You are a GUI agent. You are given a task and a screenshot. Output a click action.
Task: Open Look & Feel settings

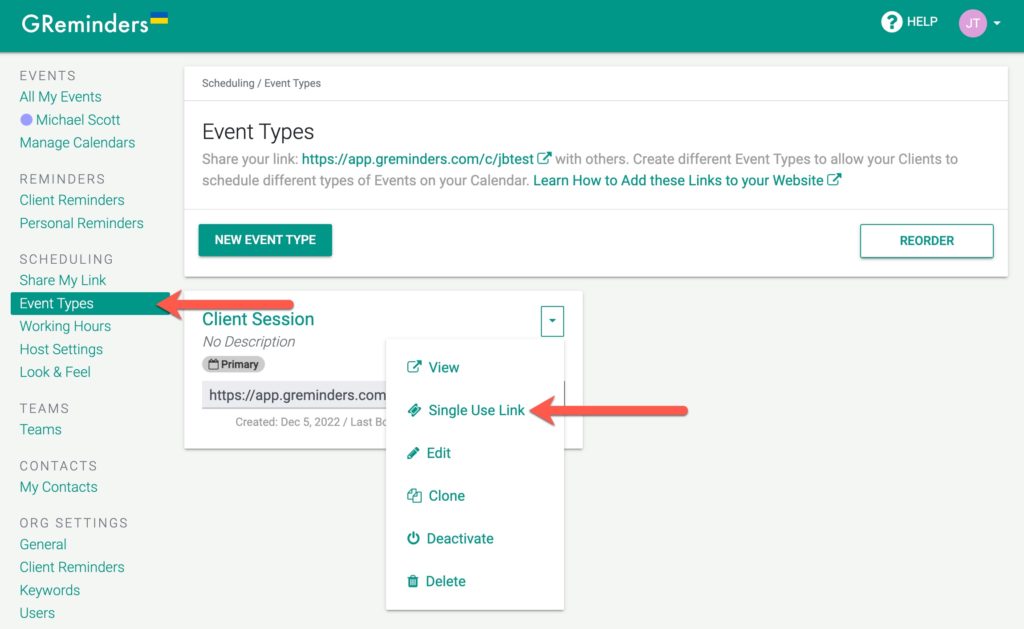click(x=55, y=372)
